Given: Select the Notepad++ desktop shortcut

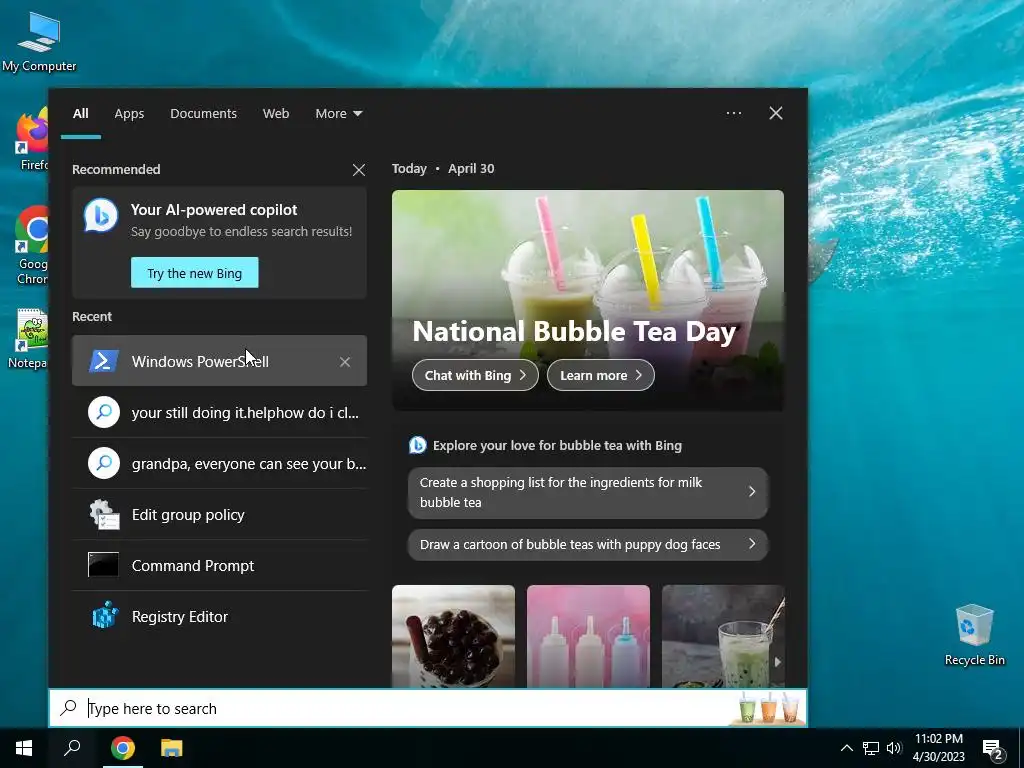Looking at the screenshot, I should [29, 339].
